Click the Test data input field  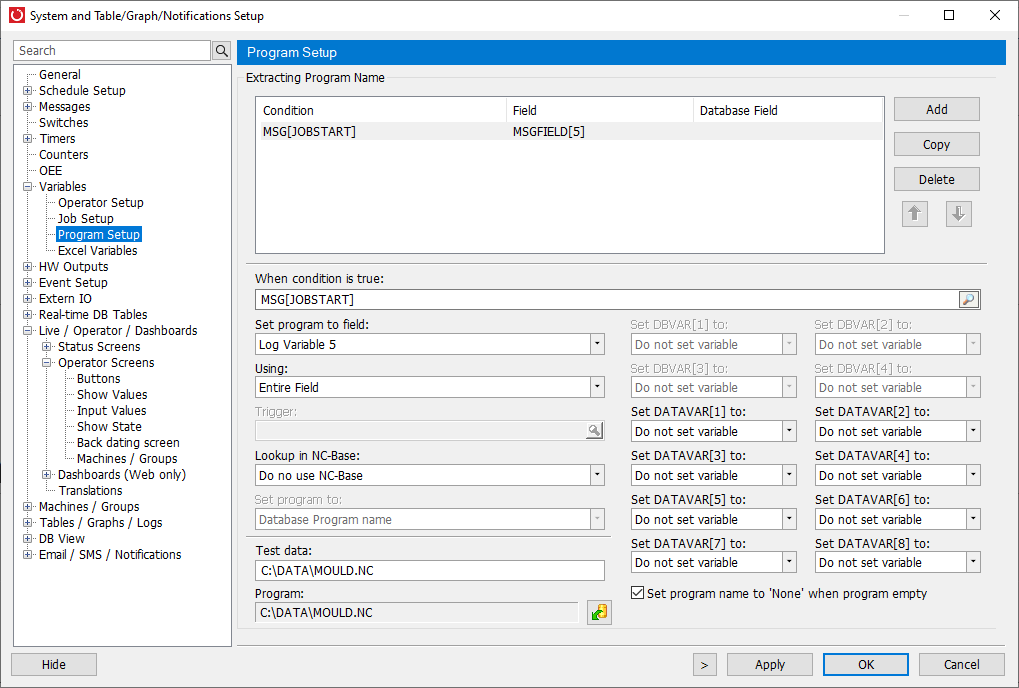[x=430, y=570]
